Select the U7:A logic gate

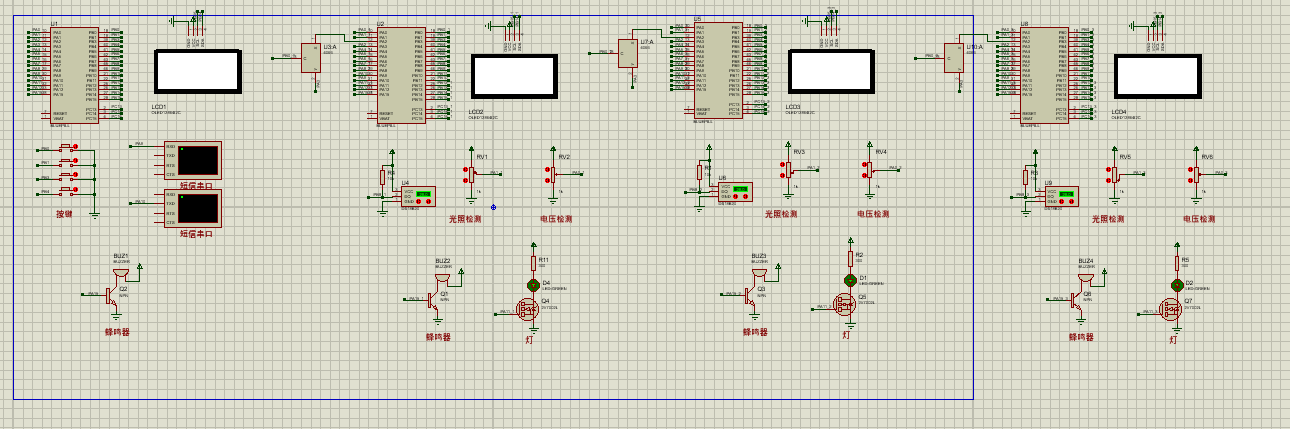[628, 53]
